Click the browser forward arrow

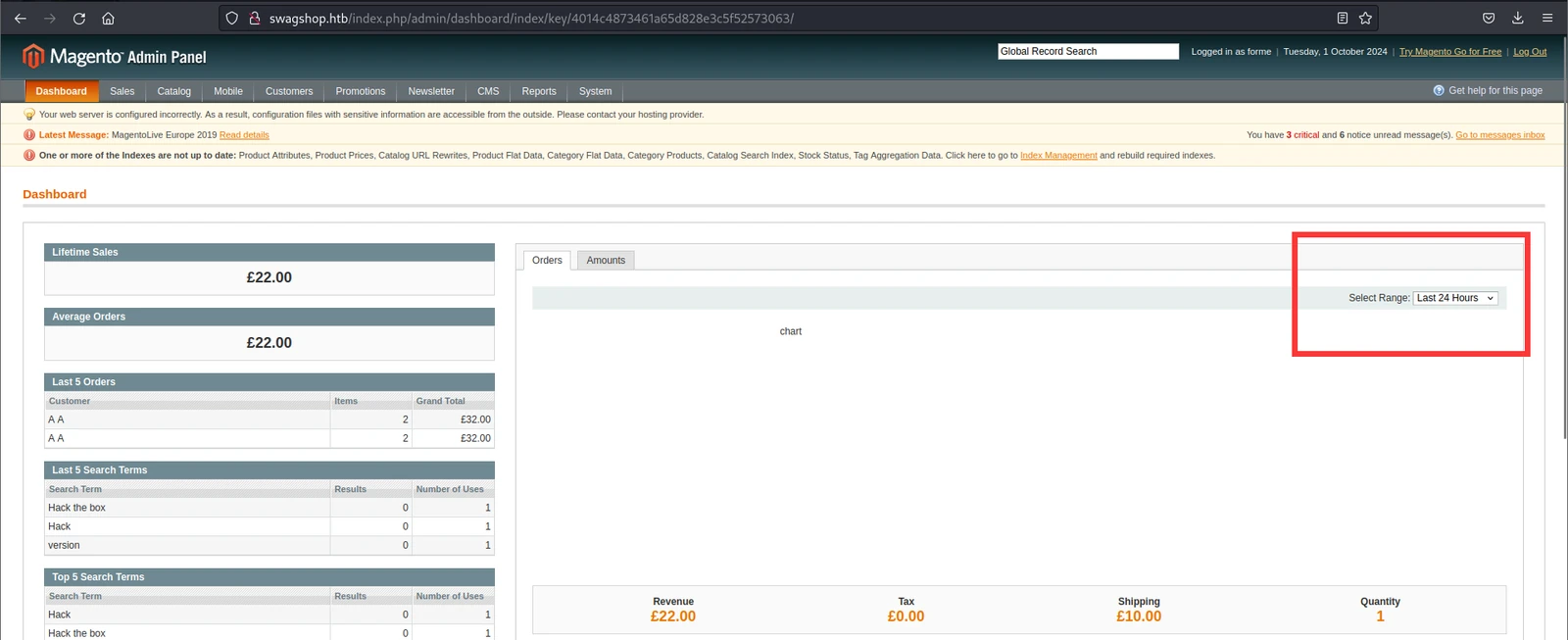tap(50, 19)
